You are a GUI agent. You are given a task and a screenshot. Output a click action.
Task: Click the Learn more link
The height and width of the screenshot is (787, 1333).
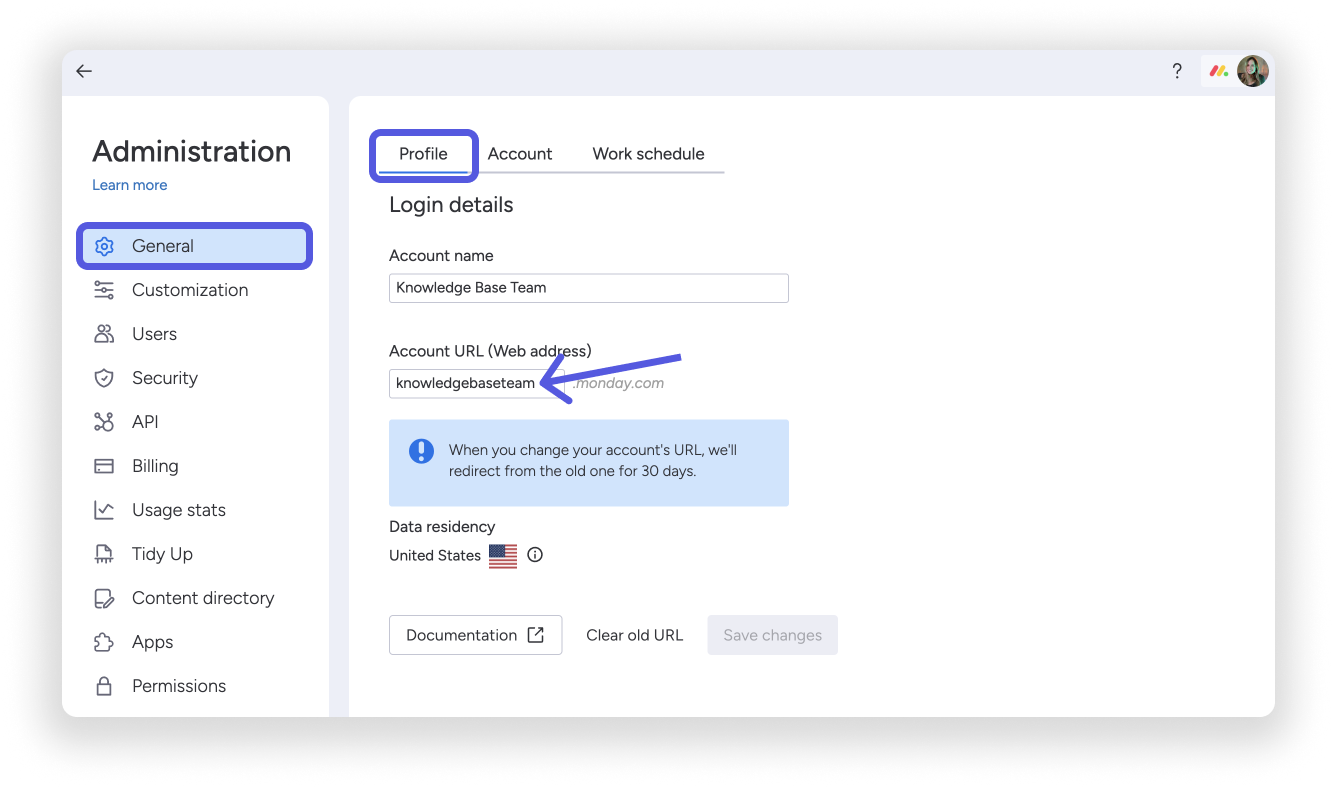129,184
